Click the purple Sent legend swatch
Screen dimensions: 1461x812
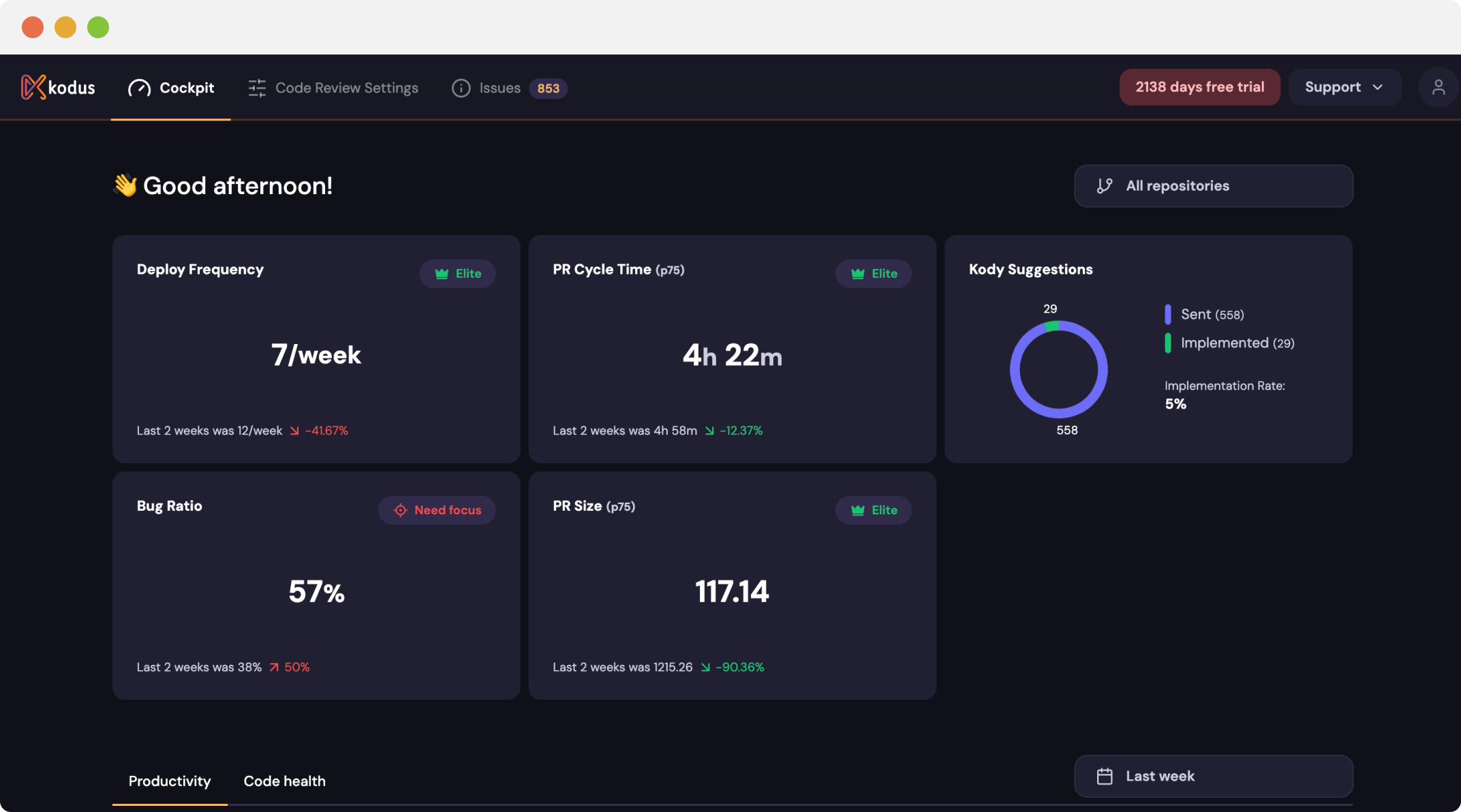tap(1168, 314)
